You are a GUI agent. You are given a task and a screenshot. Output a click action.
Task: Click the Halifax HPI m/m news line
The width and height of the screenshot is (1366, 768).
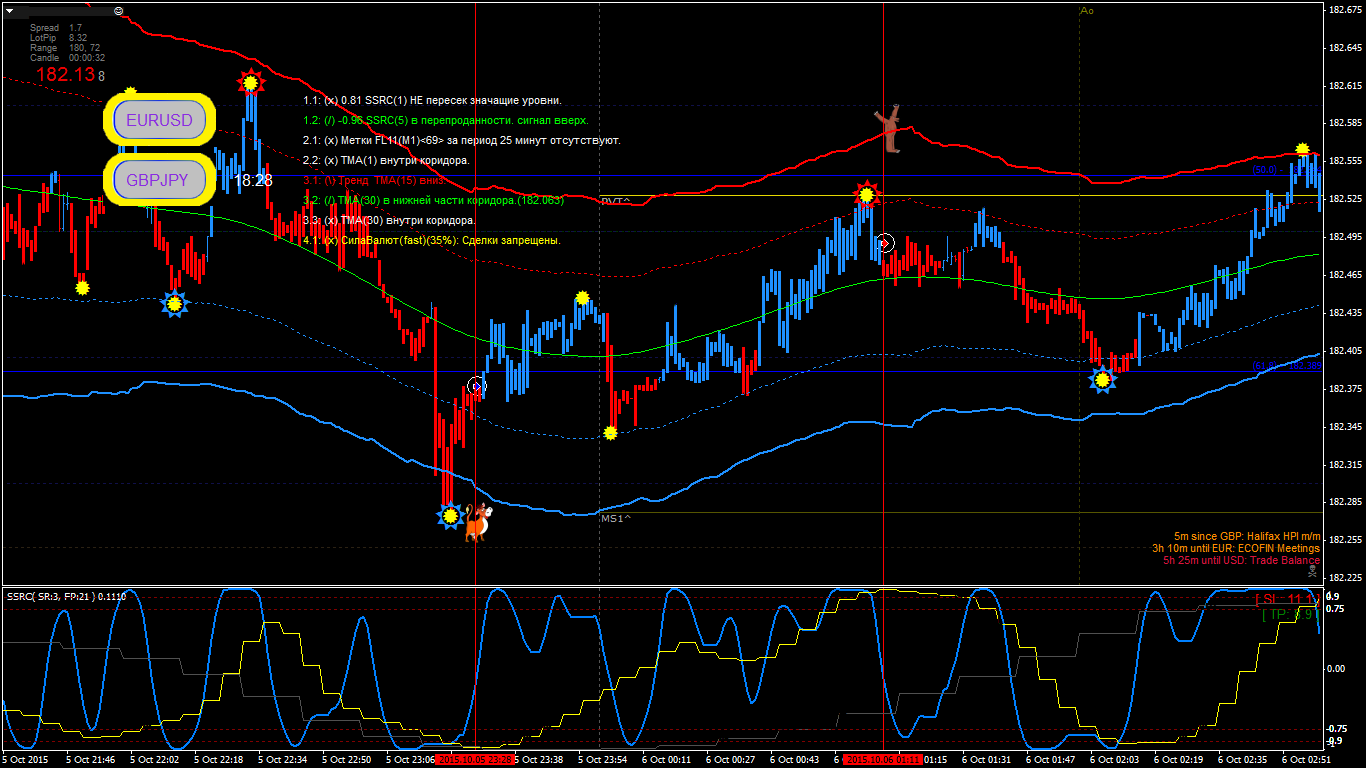(1246, 537)
